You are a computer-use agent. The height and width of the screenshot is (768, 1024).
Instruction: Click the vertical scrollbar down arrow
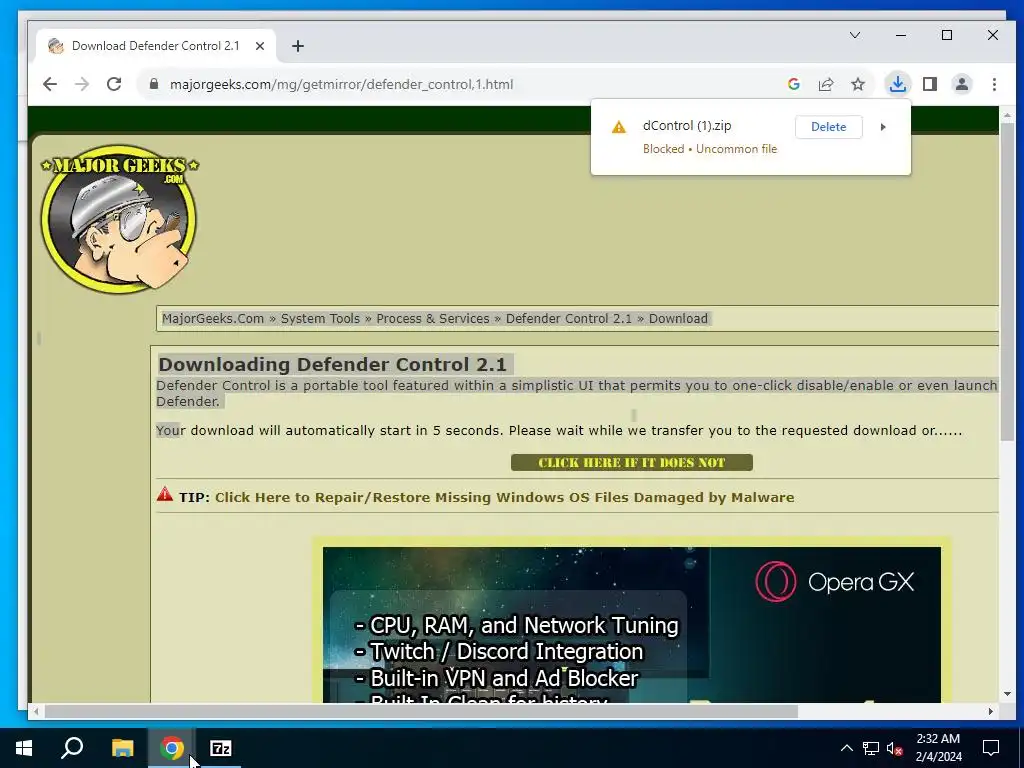coord(1007,694)
